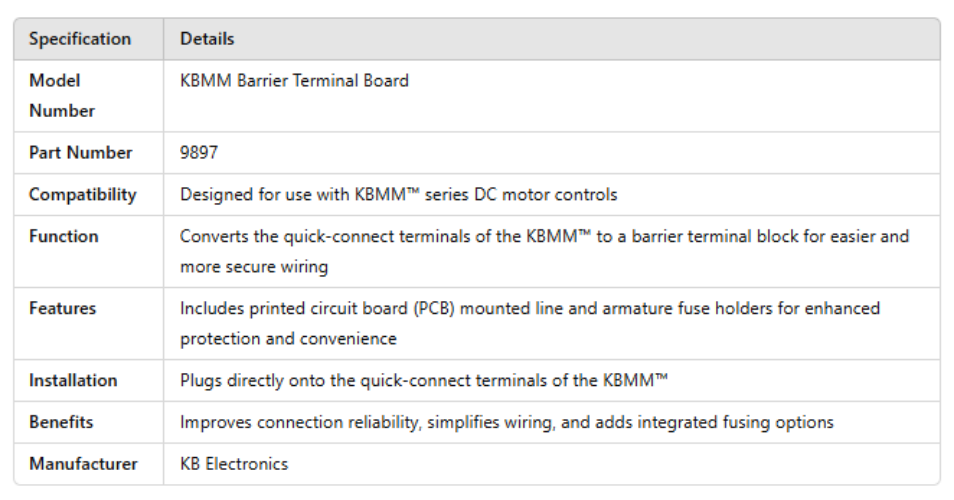Screen dimensions: 954x500
Task: Select the Part Number row label
Action: [x=80, y=153]
